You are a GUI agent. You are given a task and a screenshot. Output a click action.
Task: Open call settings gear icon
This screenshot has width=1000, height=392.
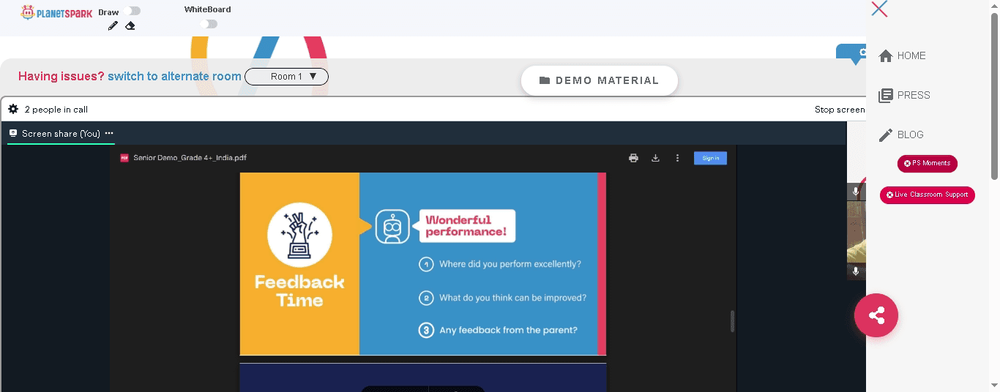coord(13,109)
